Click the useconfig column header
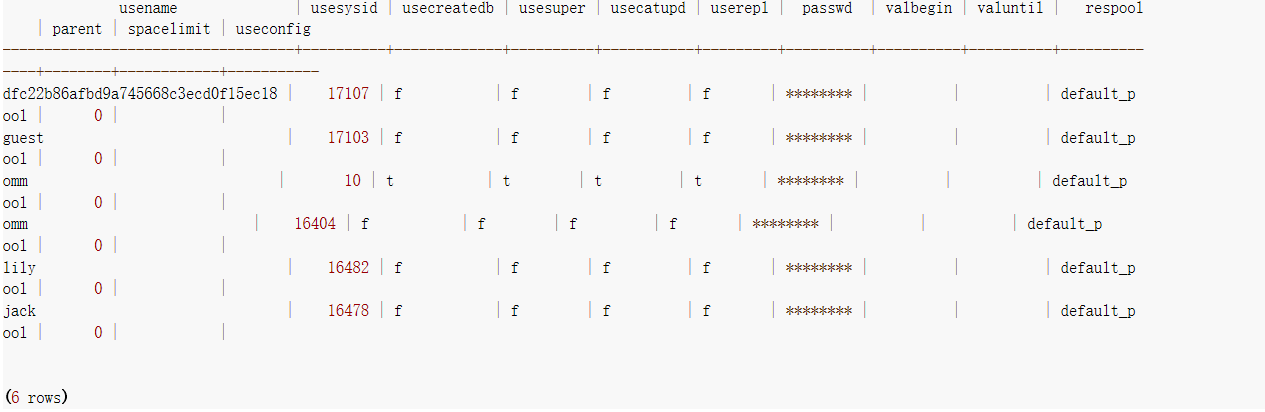The height and width of the screenshot is (412, 1265). [x=273, y=29]
